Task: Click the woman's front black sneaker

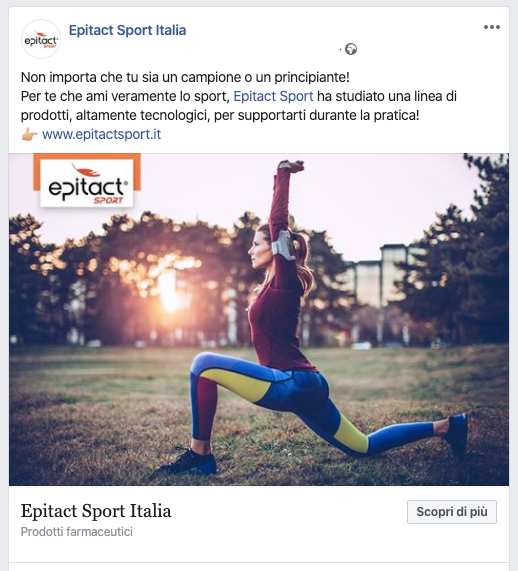Action: tap(189, 462)
